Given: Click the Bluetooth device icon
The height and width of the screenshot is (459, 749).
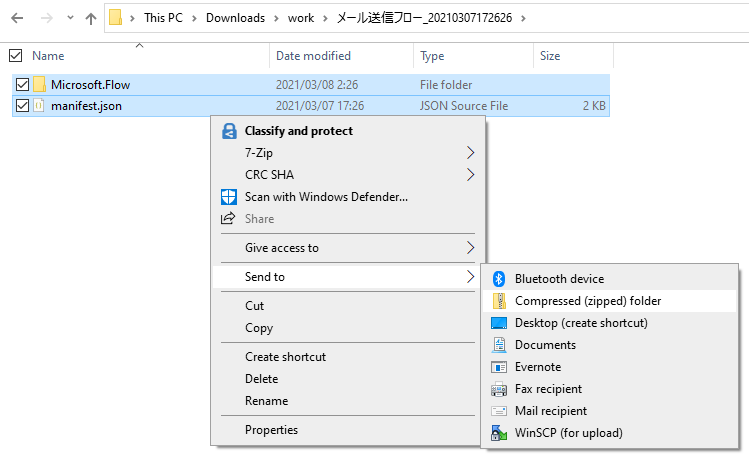Looking at the screenshot, I should [499, 278].
